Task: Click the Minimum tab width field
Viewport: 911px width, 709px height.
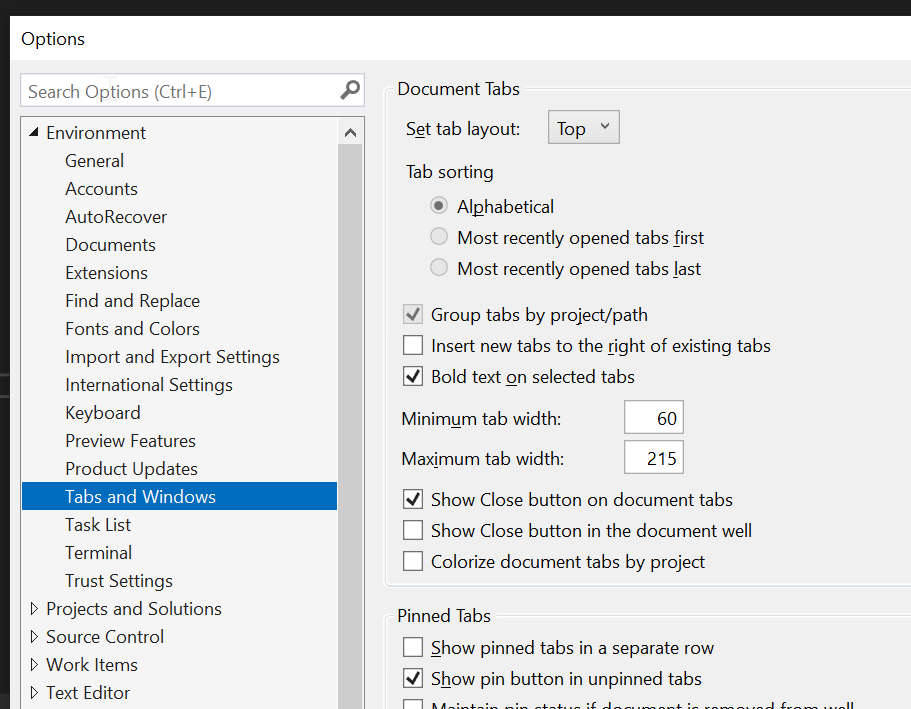Action: (653, 419)
